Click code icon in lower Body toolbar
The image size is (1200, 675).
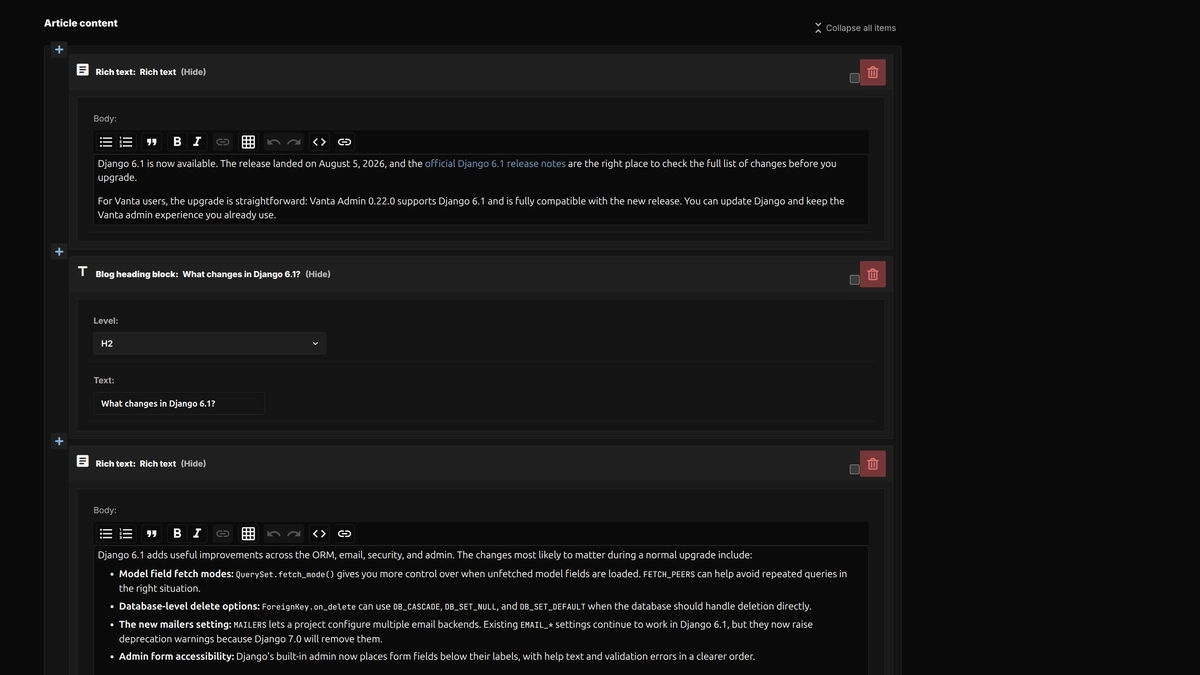[x=319, y=534]
